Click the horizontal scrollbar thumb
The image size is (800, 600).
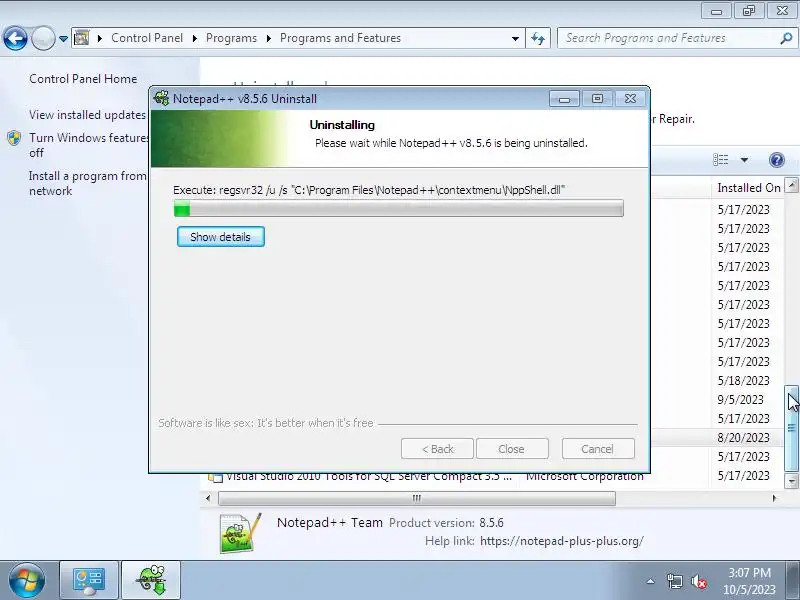pos(417,498)
